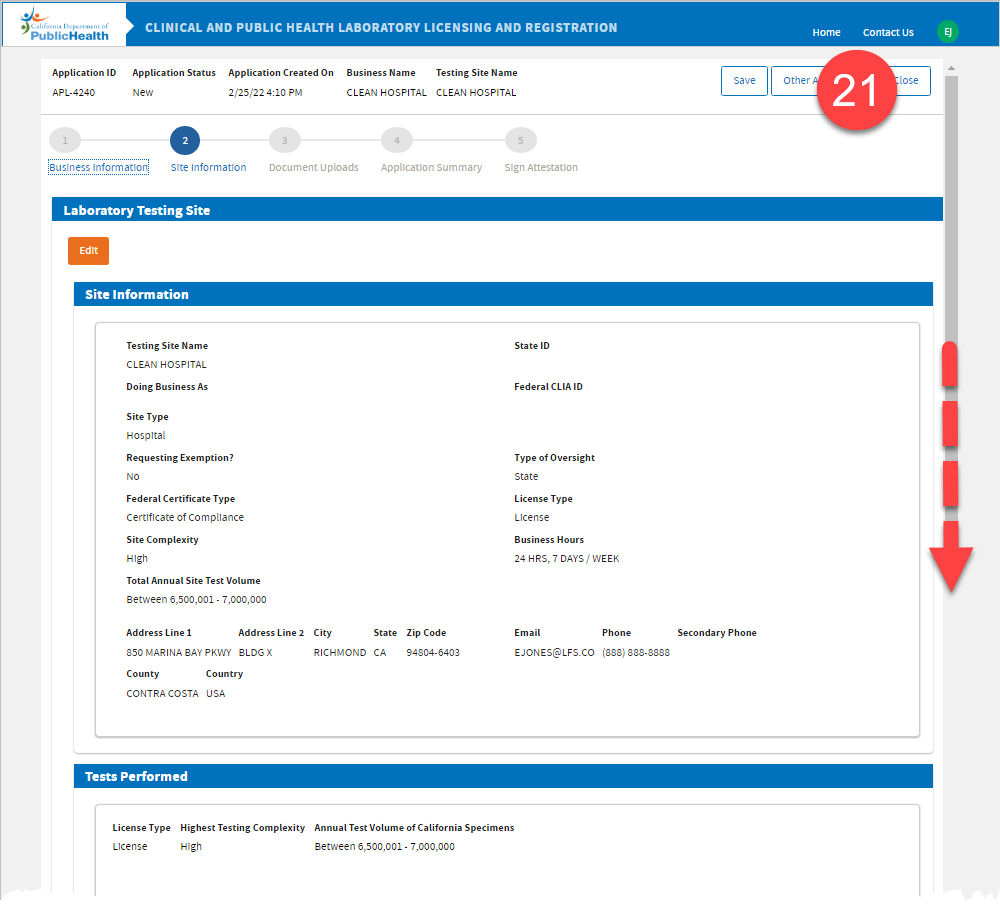Open the EJ user avatar menu
The height and width of the screenshot is (904, 1000).
(x=947, y=32)
